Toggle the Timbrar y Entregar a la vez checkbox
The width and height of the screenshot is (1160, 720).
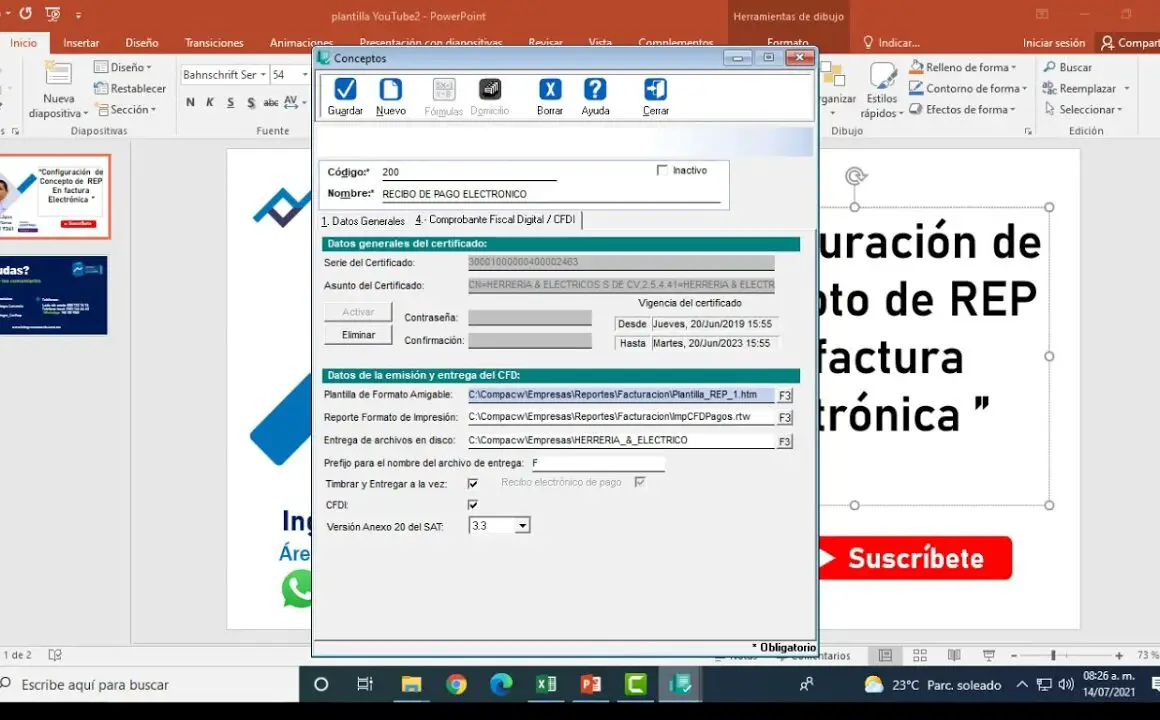pyautogui.click(x=473, y=483)
